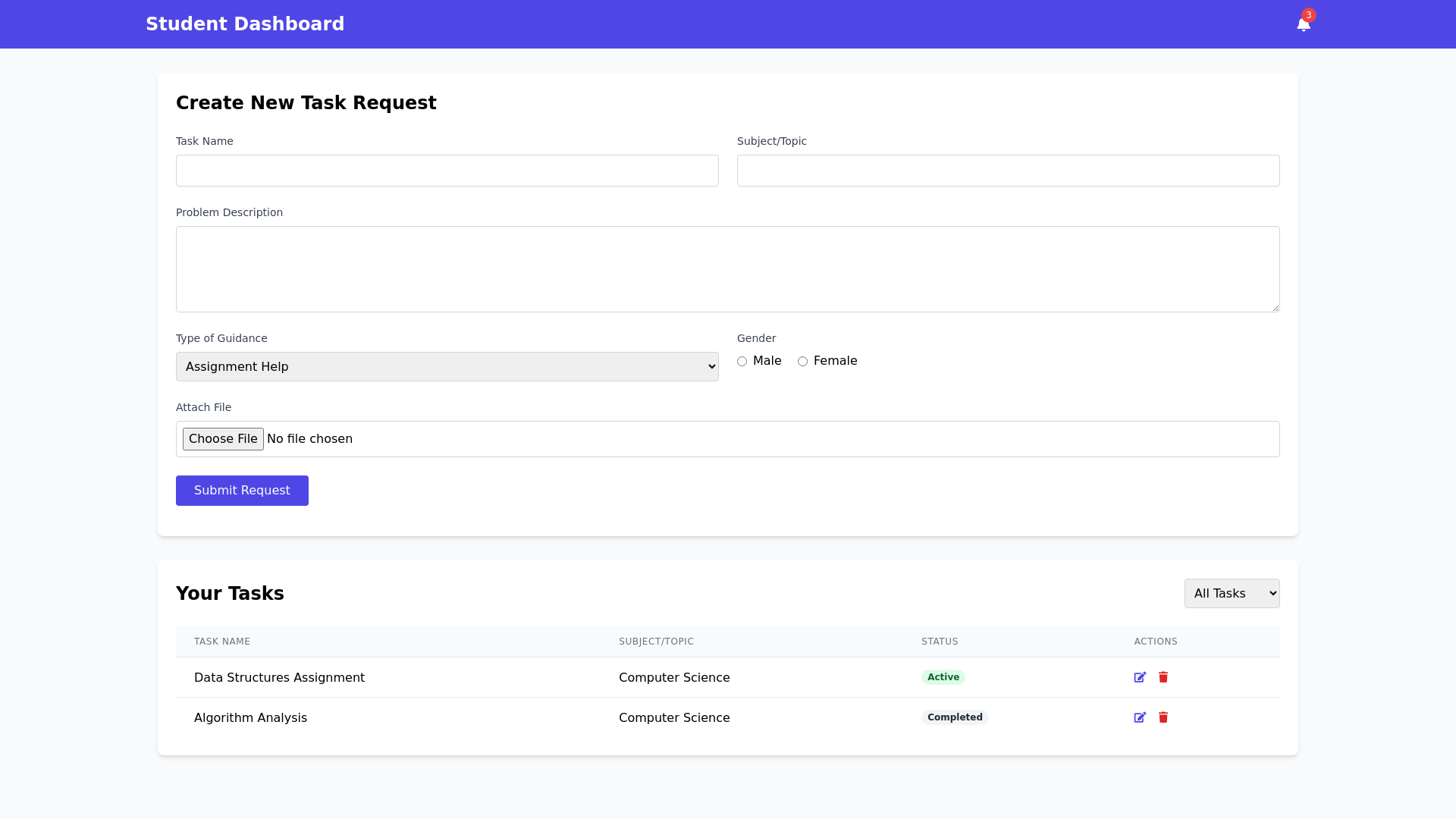Screen dimensions: 1456x819
Task: Edit the Algorithm Analysis task
Action: [1141, 717]
